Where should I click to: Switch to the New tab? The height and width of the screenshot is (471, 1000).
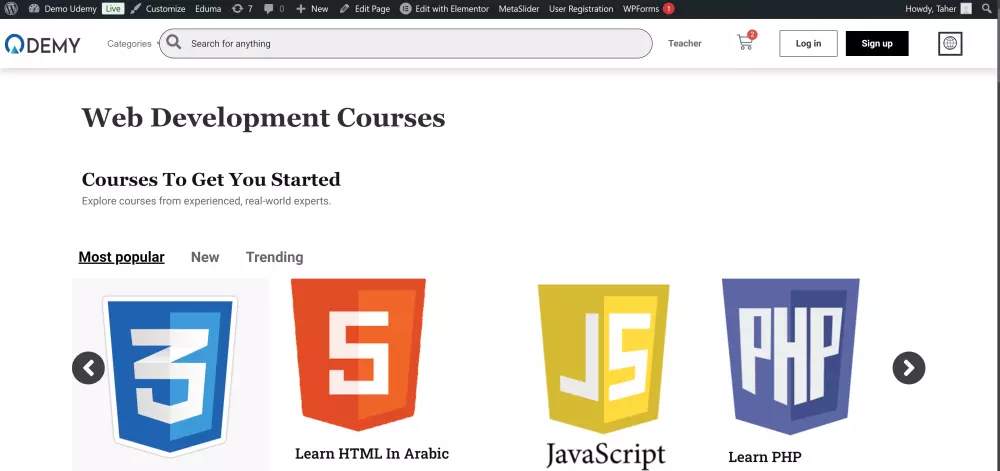[x=205, y=257]
